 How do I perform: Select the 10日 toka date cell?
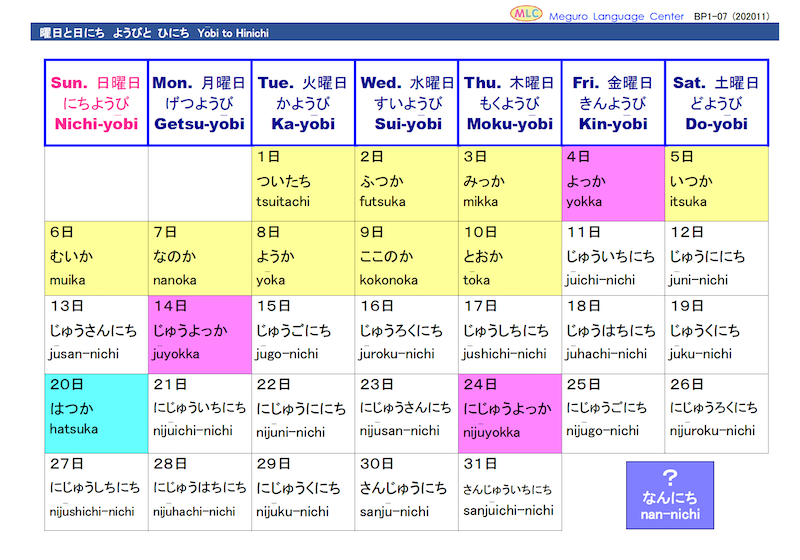(x=509, y=258)
